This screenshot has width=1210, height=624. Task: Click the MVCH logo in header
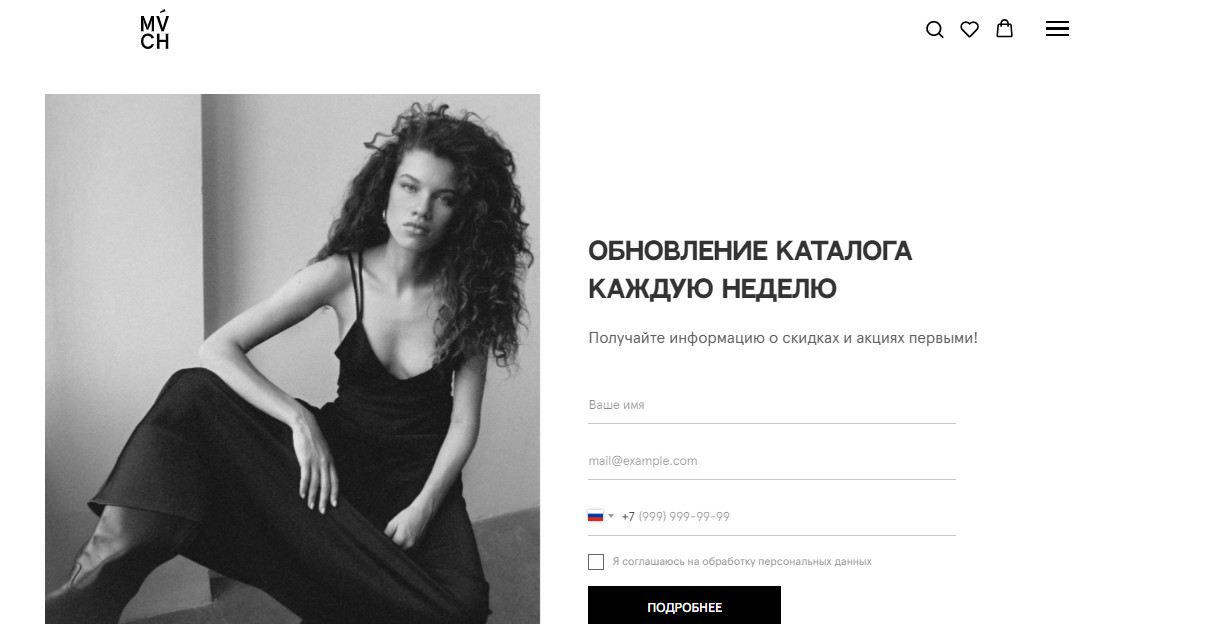point(155,30)
